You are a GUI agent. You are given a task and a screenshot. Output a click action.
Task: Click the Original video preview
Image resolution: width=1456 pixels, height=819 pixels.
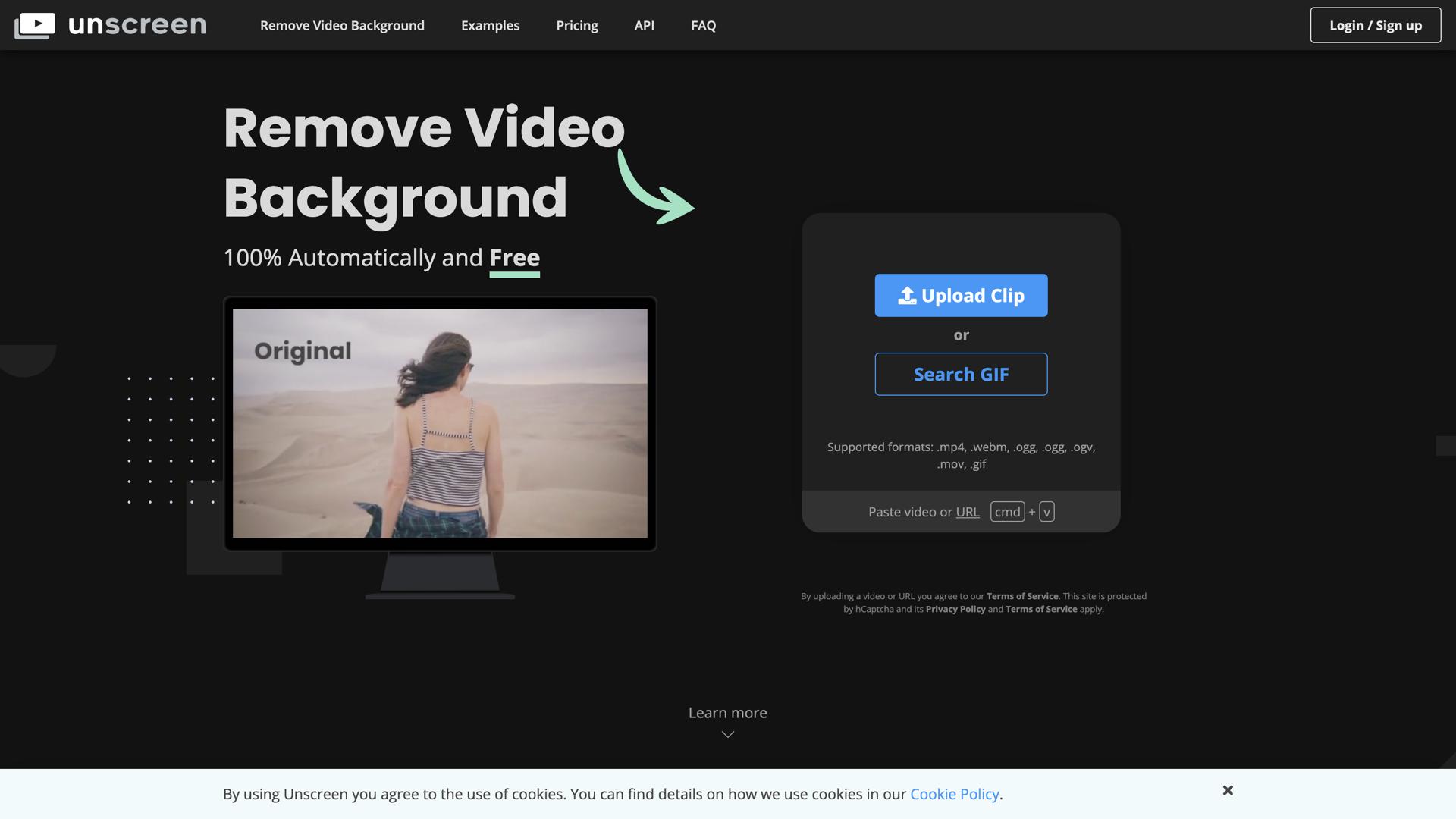(x=440, y=422)
